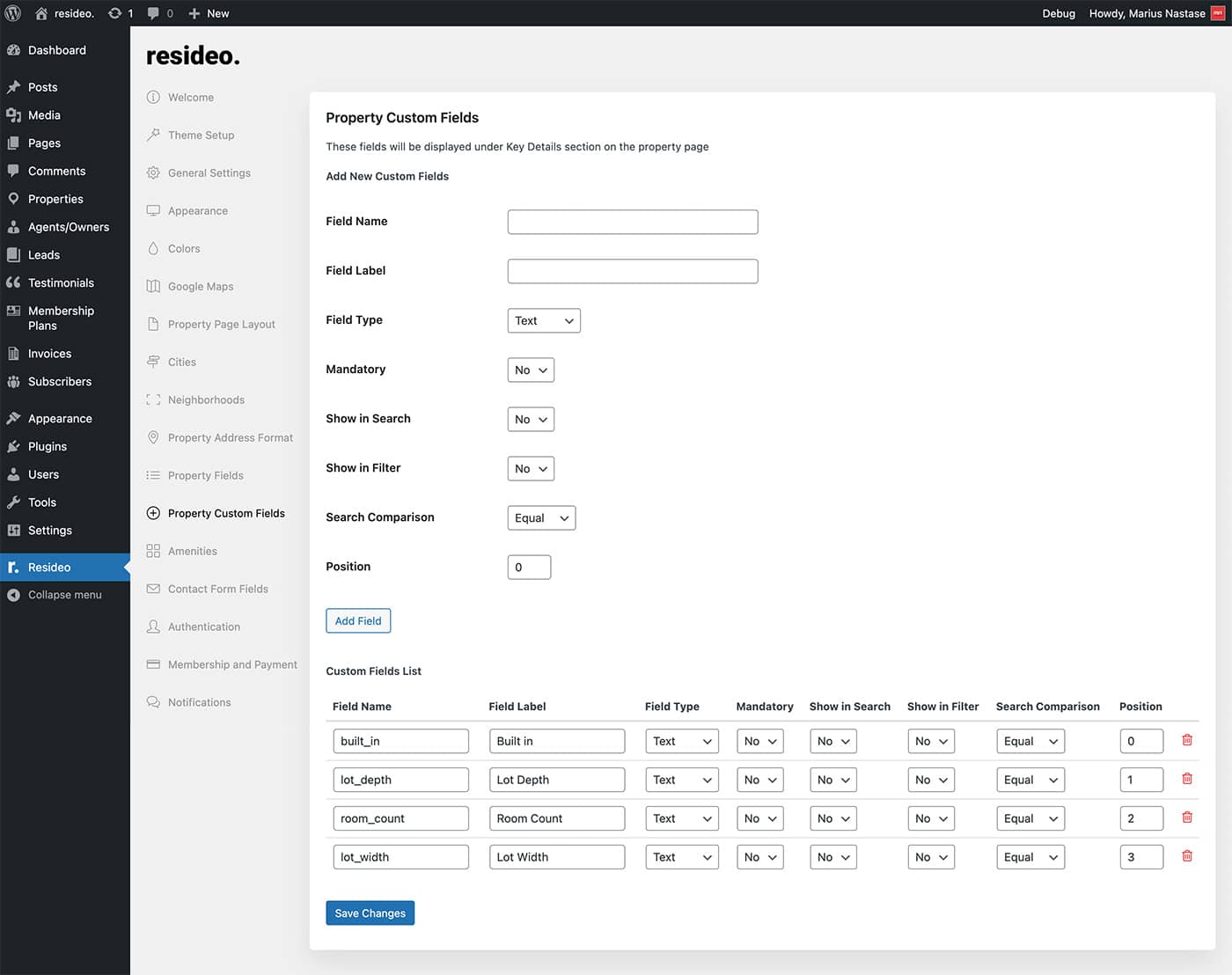Focus the Field Name text input
The image size is (1232, 975).
tap(632, 222)
